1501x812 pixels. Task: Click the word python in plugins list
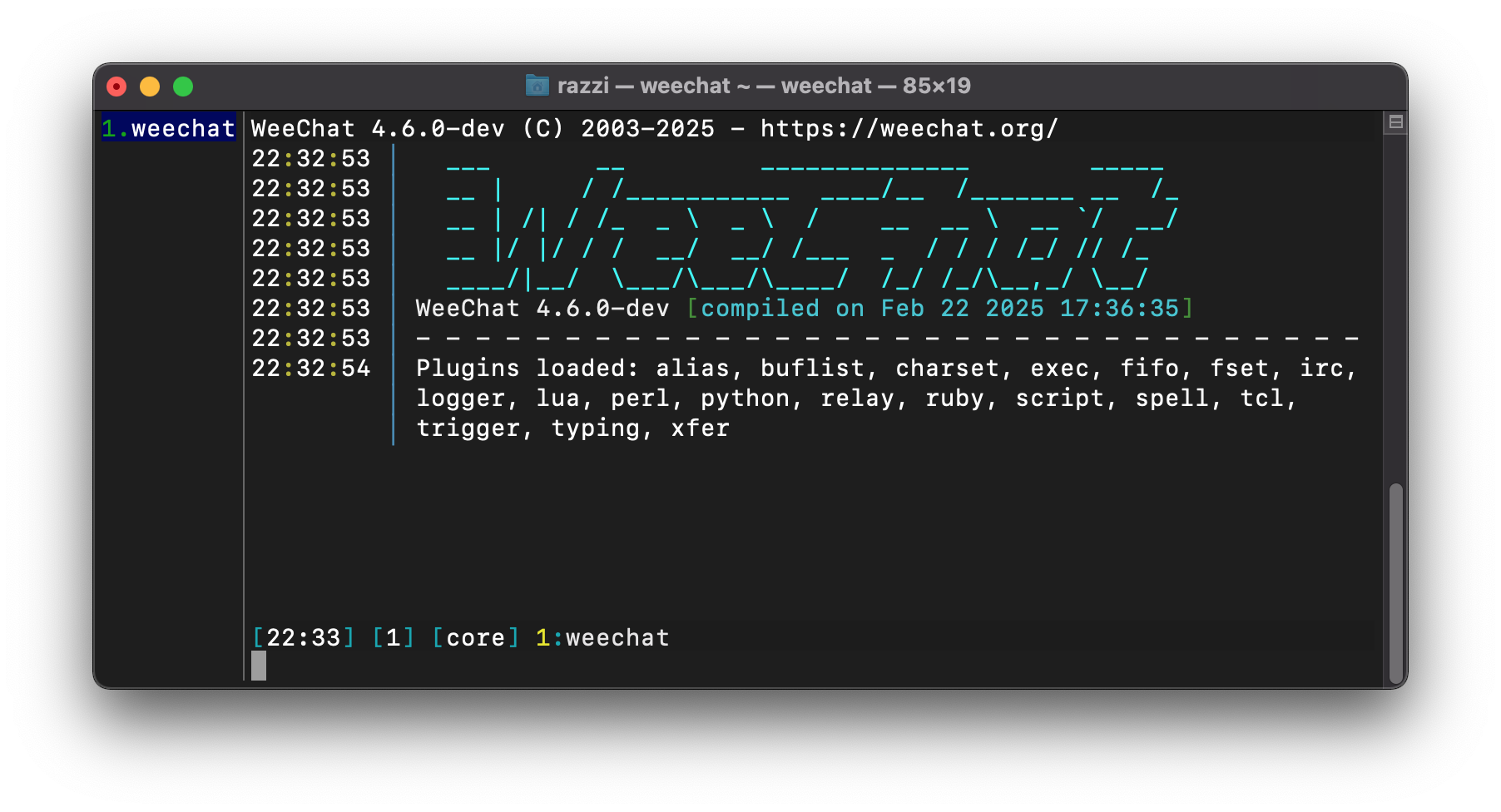point(745,398)
